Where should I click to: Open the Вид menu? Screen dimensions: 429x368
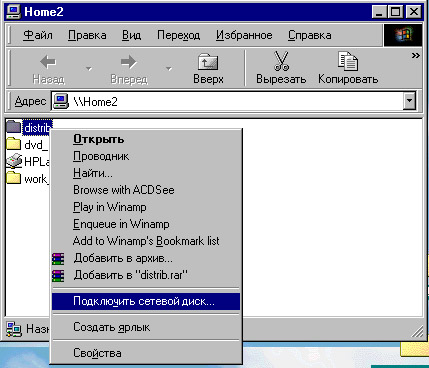[131, 35]
